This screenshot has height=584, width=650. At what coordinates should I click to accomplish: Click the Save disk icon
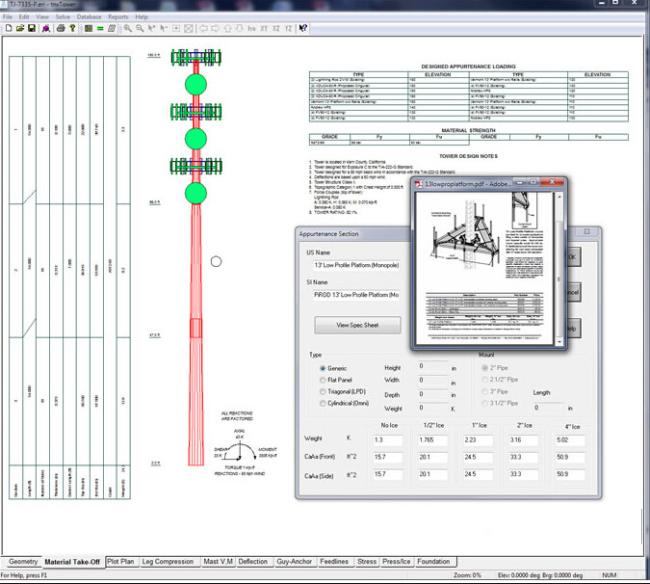point(31,28)
